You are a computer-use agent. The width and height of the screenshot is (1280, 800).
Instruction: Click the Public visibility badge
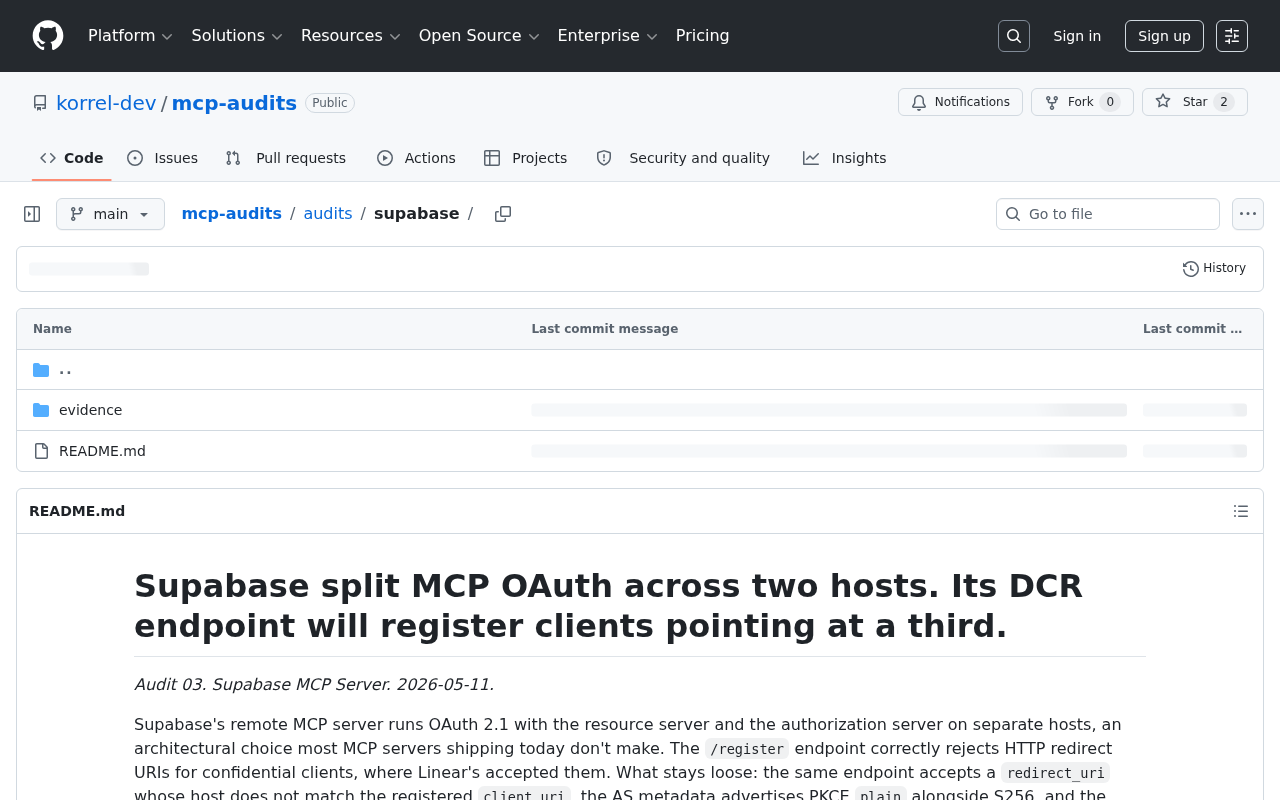pos(330,103)
